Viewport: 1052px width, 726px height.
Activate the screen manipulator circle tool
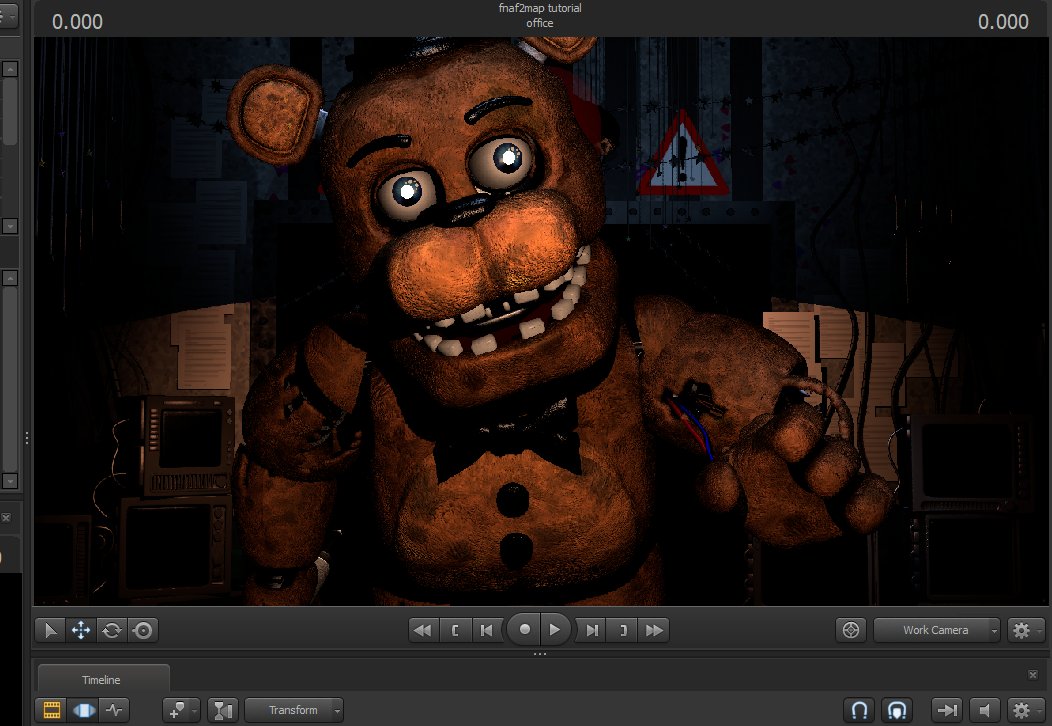pyautogui.click(x=143, y=630)
